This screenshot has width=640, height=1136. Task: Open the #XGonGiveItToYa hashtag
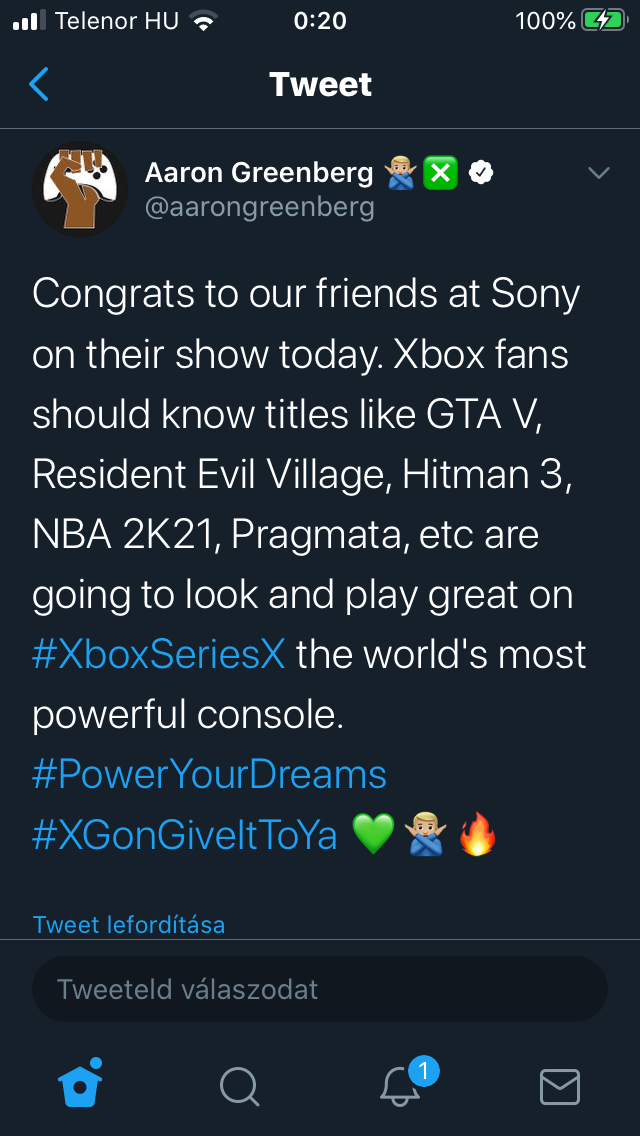point(185,834)
